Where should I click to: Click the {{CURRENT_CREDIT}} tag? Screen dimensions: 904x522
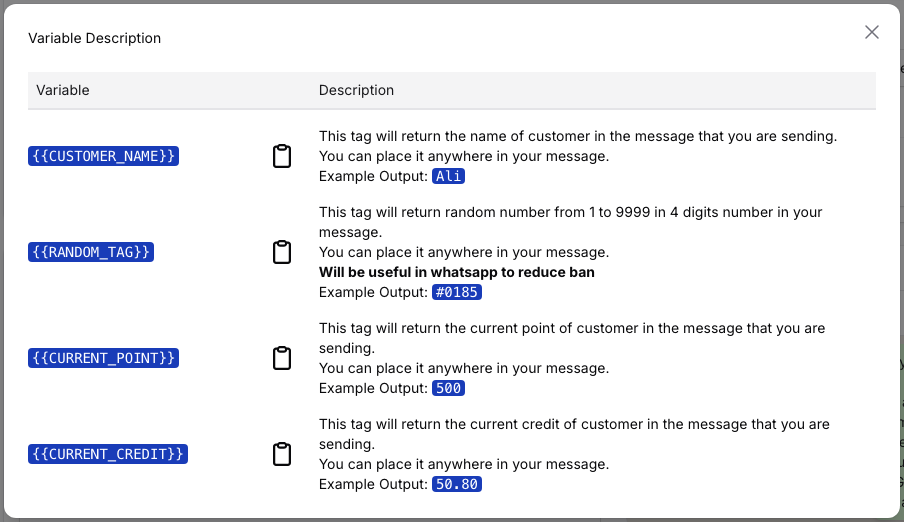[108, 454]
